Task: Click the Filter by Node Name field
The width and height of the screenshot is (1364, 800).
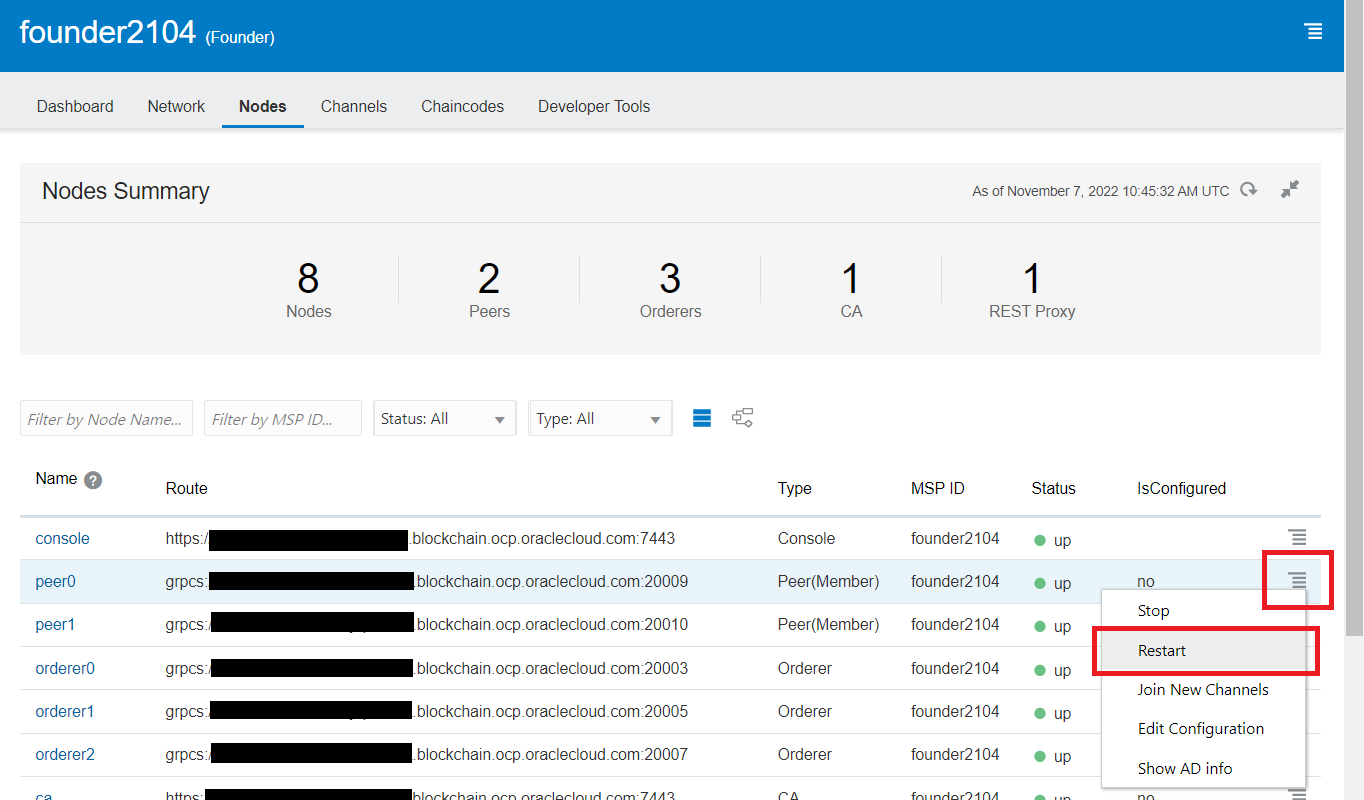Action: coord(106,419)
